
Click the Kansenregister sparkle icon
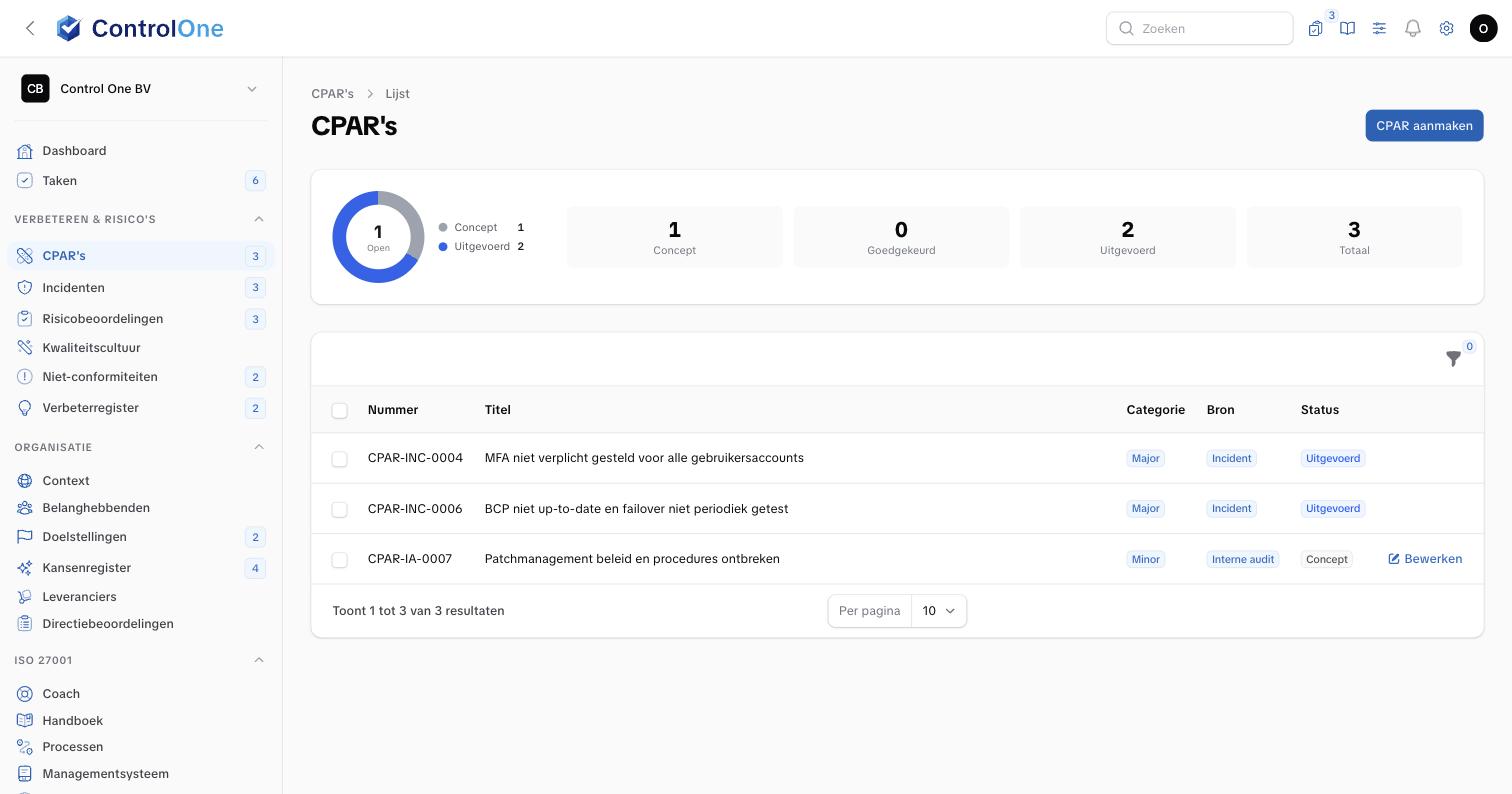tap(25, 567)
